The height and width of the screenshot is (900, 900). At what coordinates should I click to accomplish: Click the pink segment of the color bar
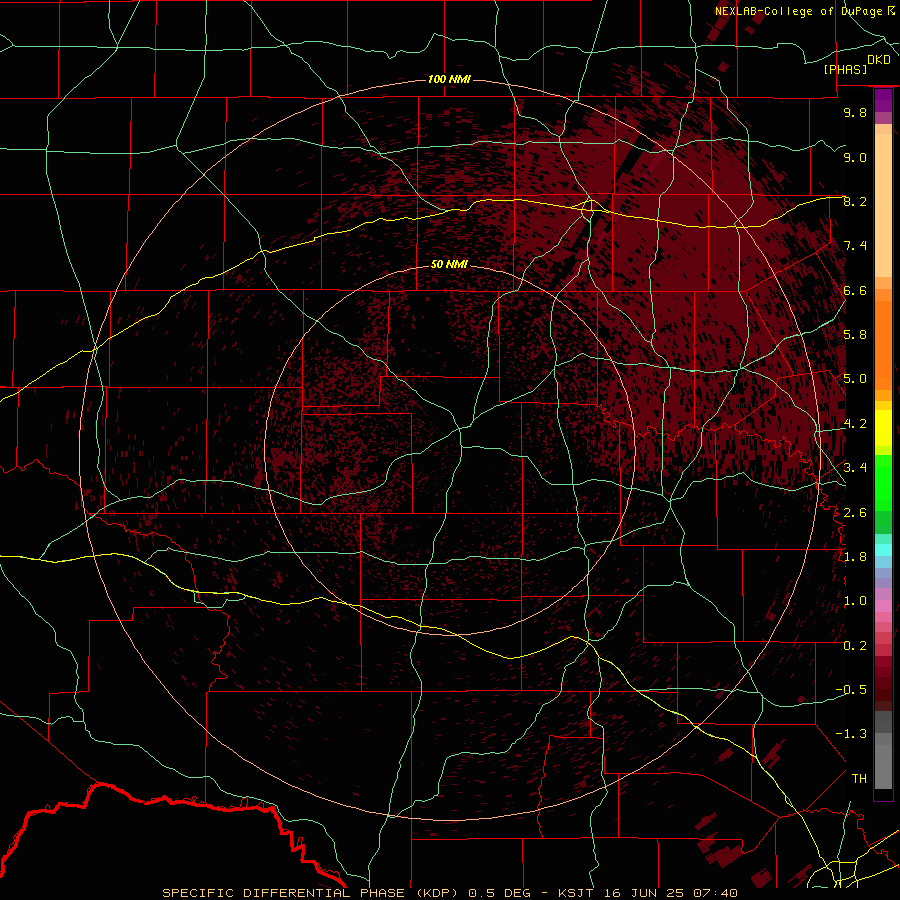pyautogui.click(x=883, y=606)
